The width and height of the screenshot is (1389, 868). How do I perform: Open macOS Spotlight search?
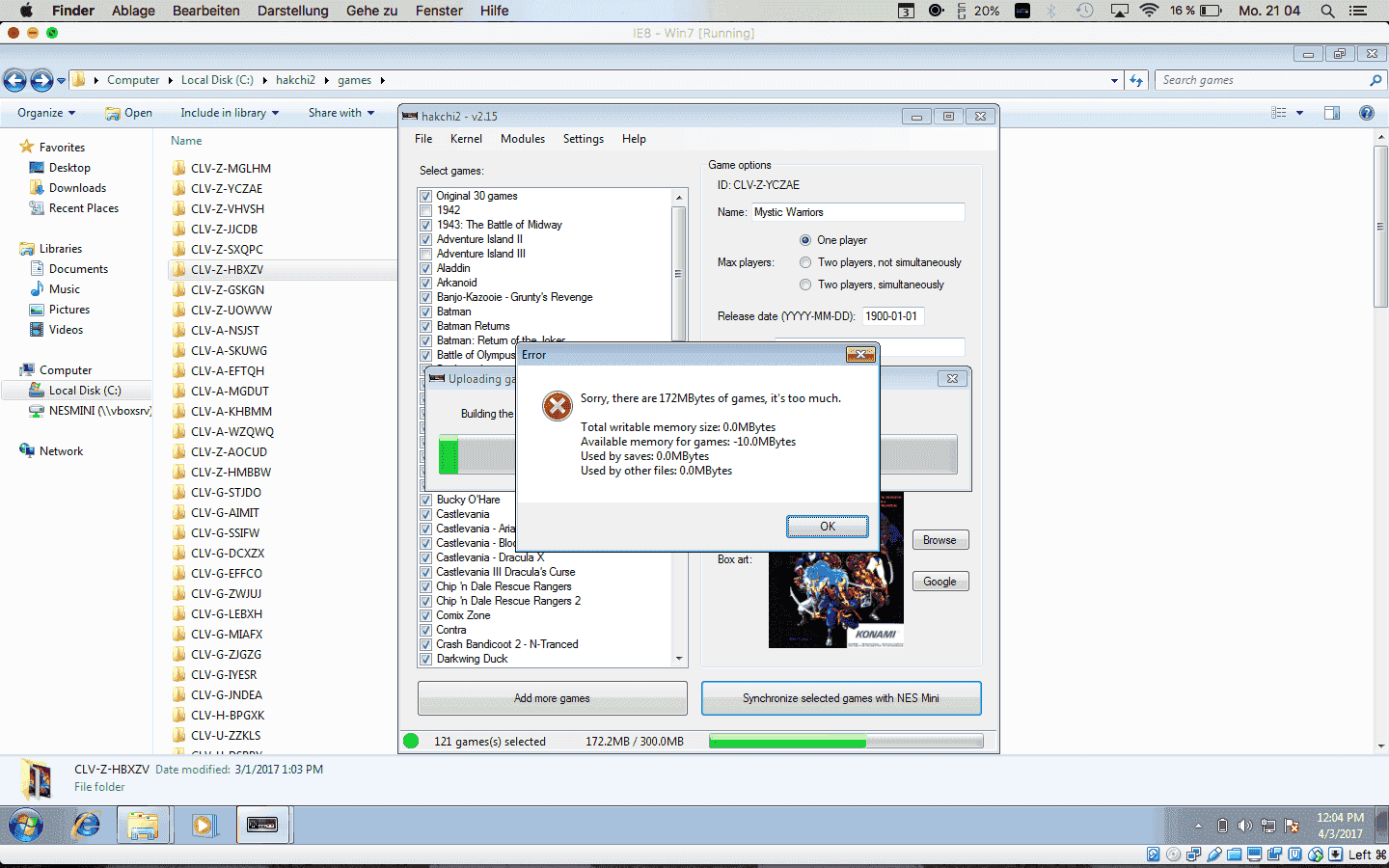pyautogui.click(x=1327, y=11)
